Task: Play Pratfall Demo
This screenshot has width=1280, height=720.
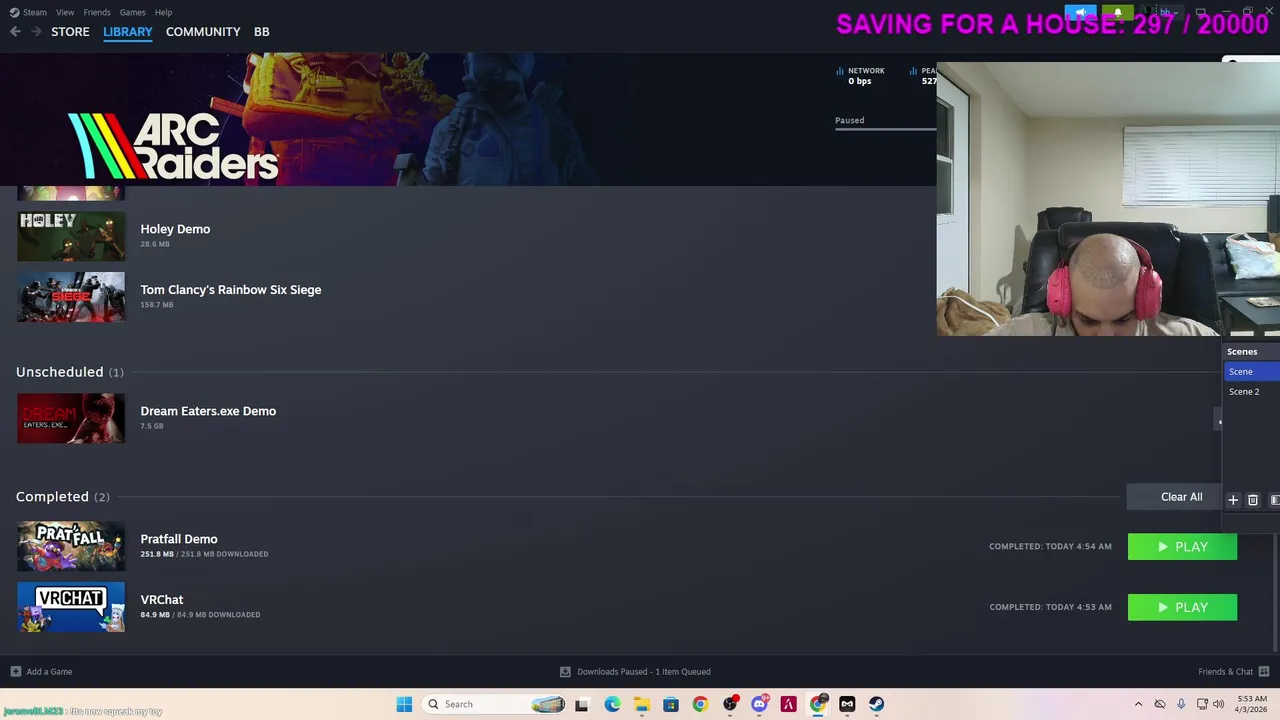Action: tap(1182, 547)
